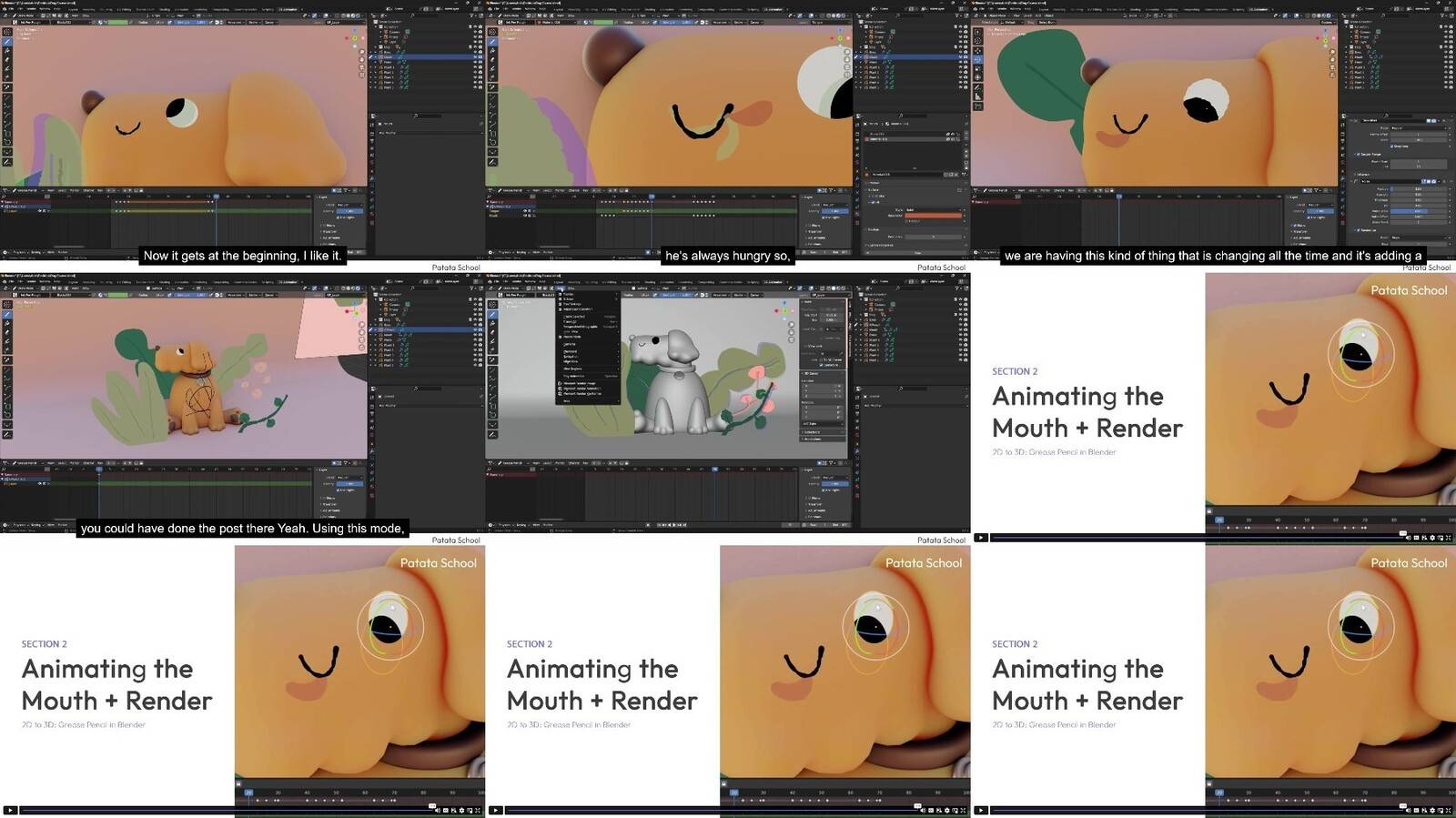Open Stroke dropdown in 'Now it gets' header
1456x818 pixels.
[253, 22]
